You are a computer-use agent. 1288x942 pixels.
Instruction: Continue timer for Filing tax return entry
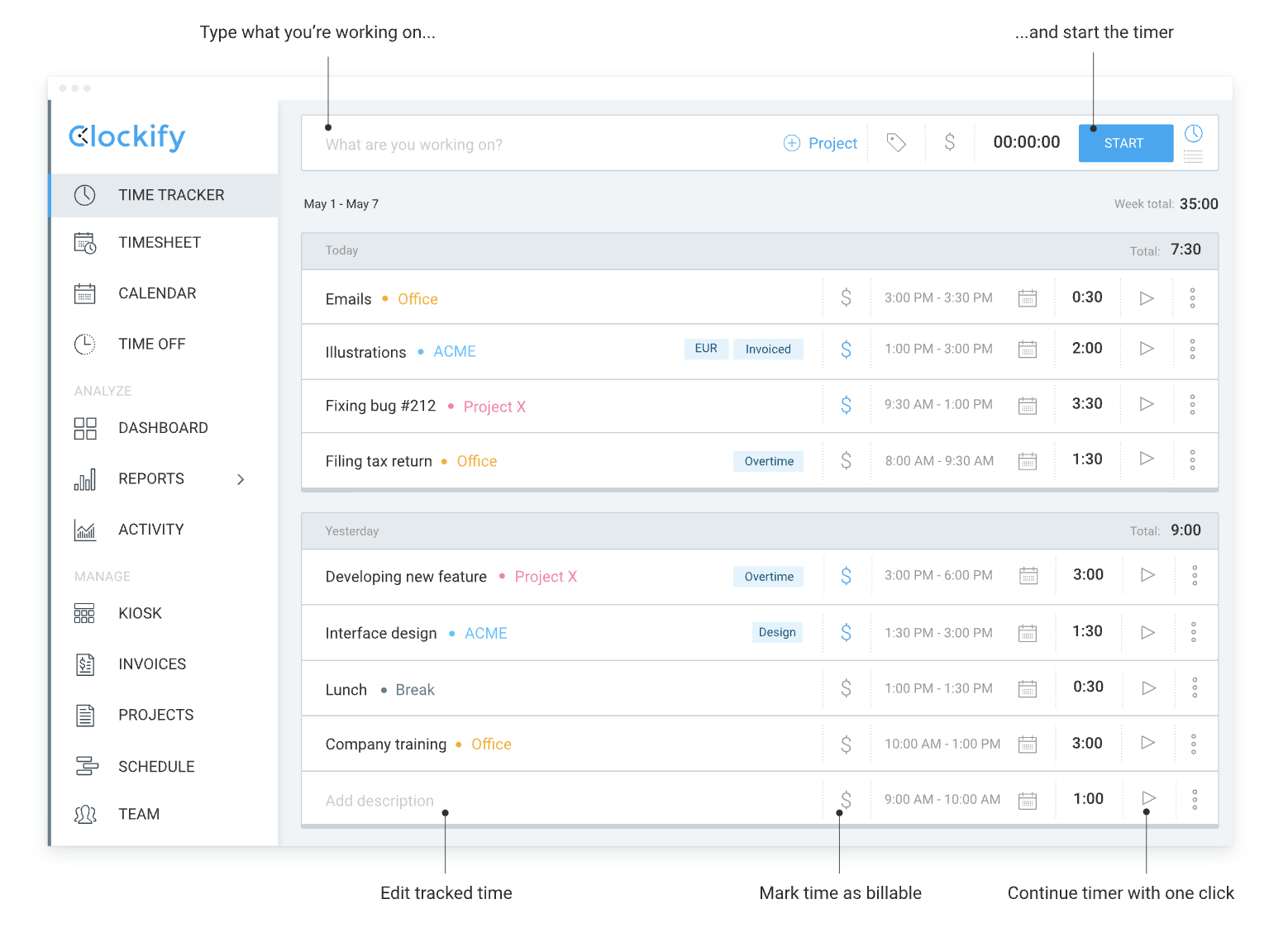(1147, 459)
